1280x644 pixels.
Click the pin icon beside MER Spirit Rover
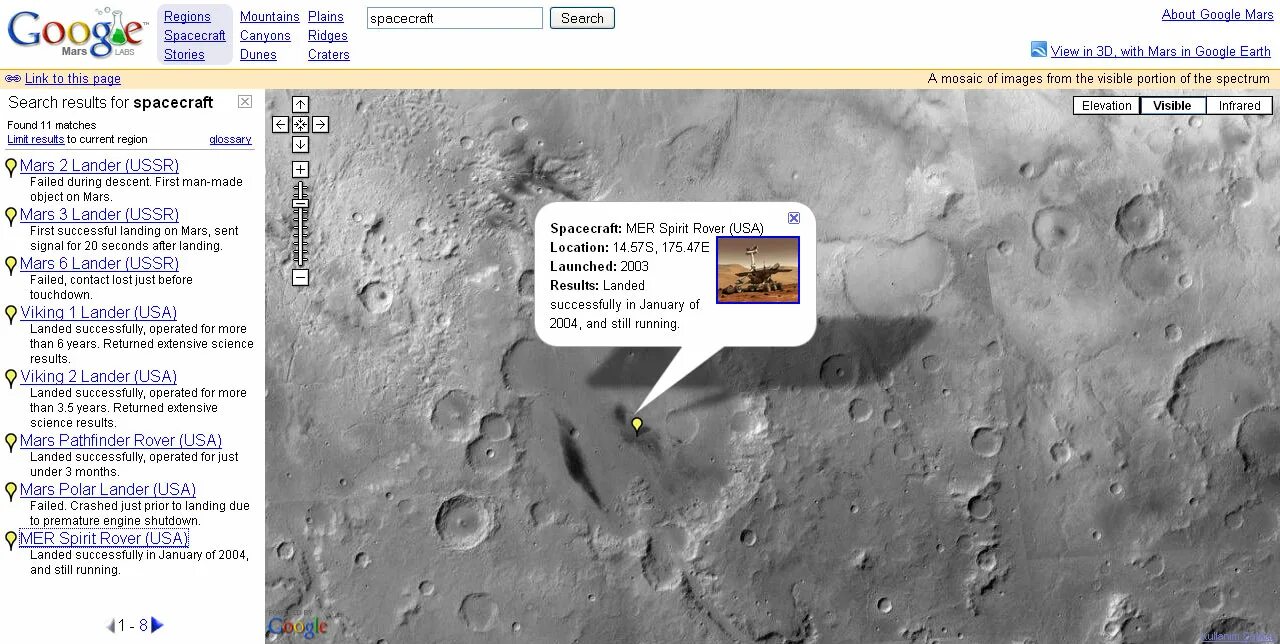tap(11, 540)
